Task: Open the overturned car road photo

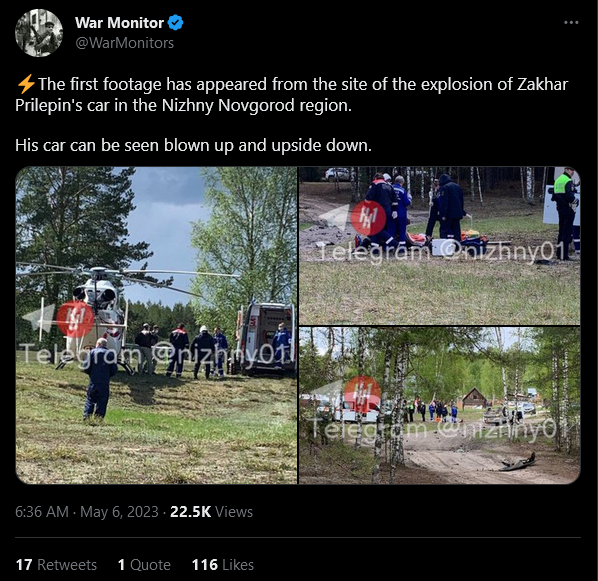Action: 440,406
